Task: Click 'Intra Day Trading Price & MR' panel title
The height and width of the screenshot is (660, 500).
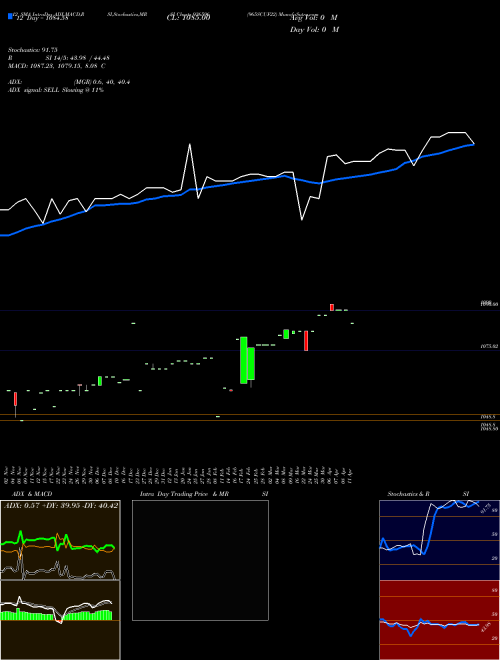Action: pos(185,494)
